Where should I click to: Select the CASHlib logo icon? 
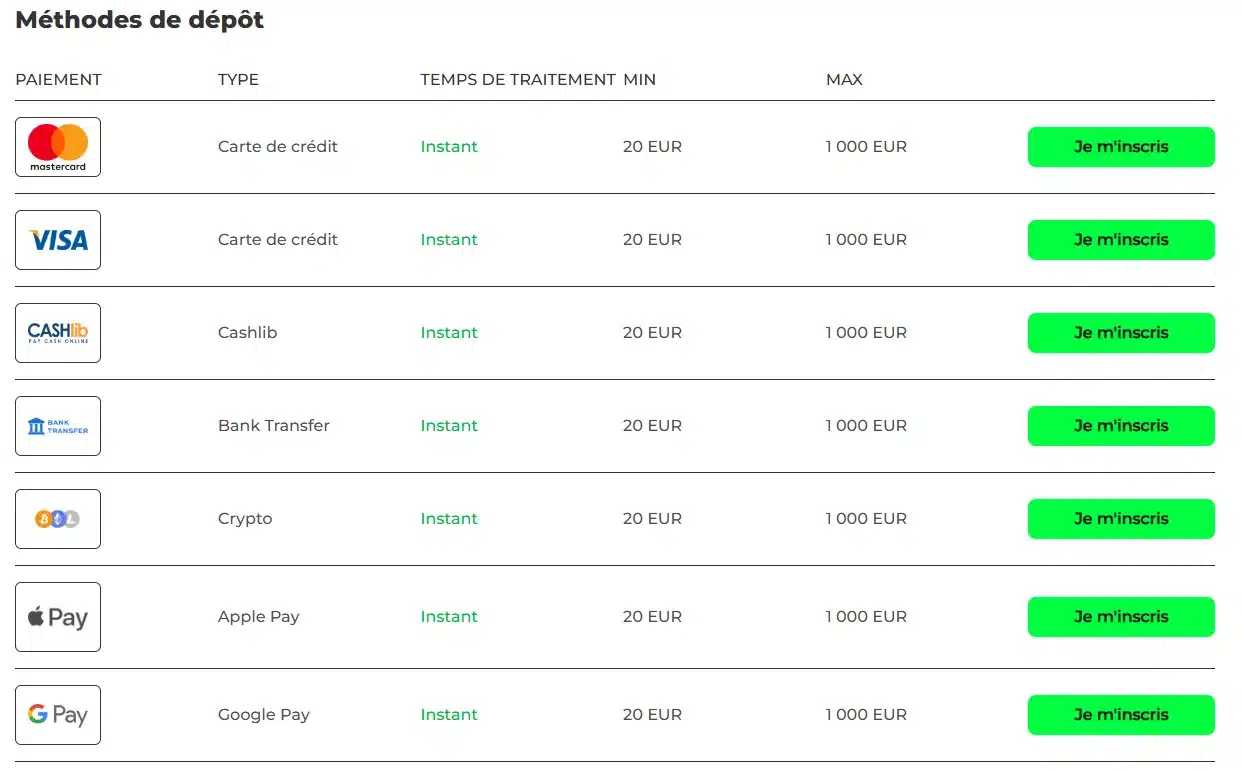[58, 333]
